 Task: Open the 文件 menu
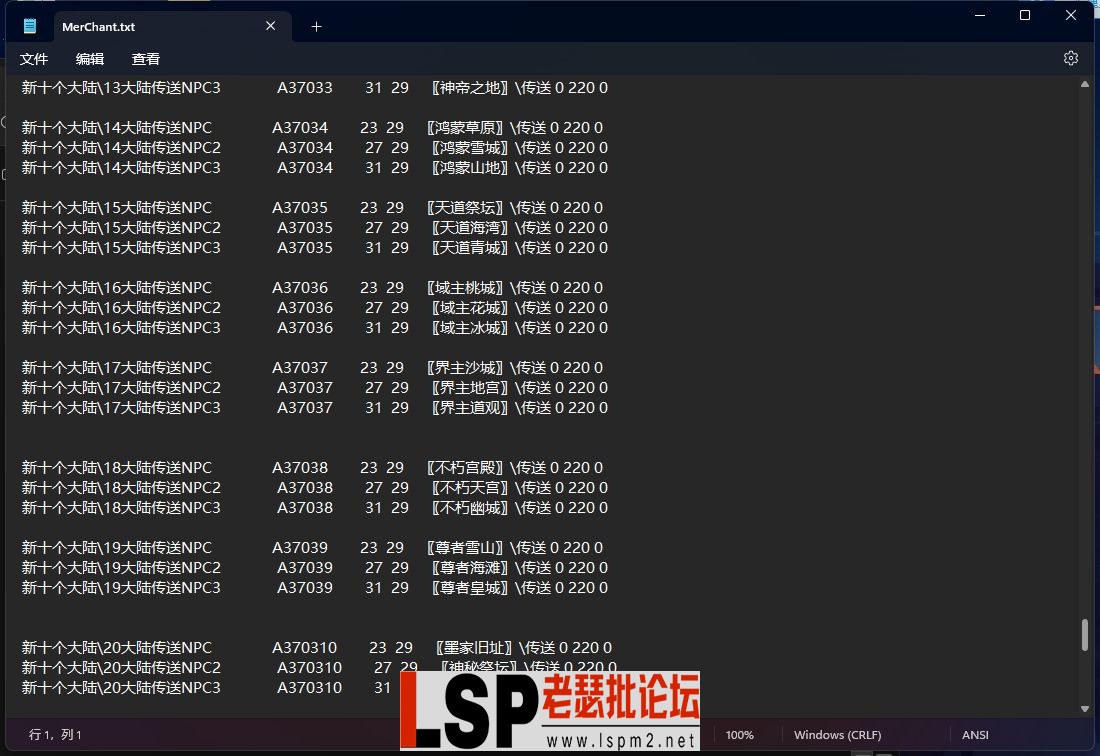coord(34,59)
